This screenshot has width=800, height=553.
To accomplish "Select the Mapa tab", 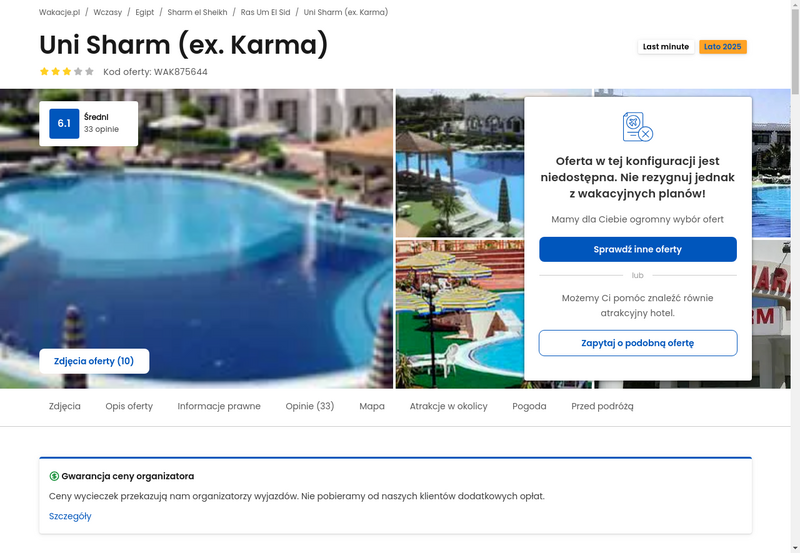I will [x=372, y=406].
